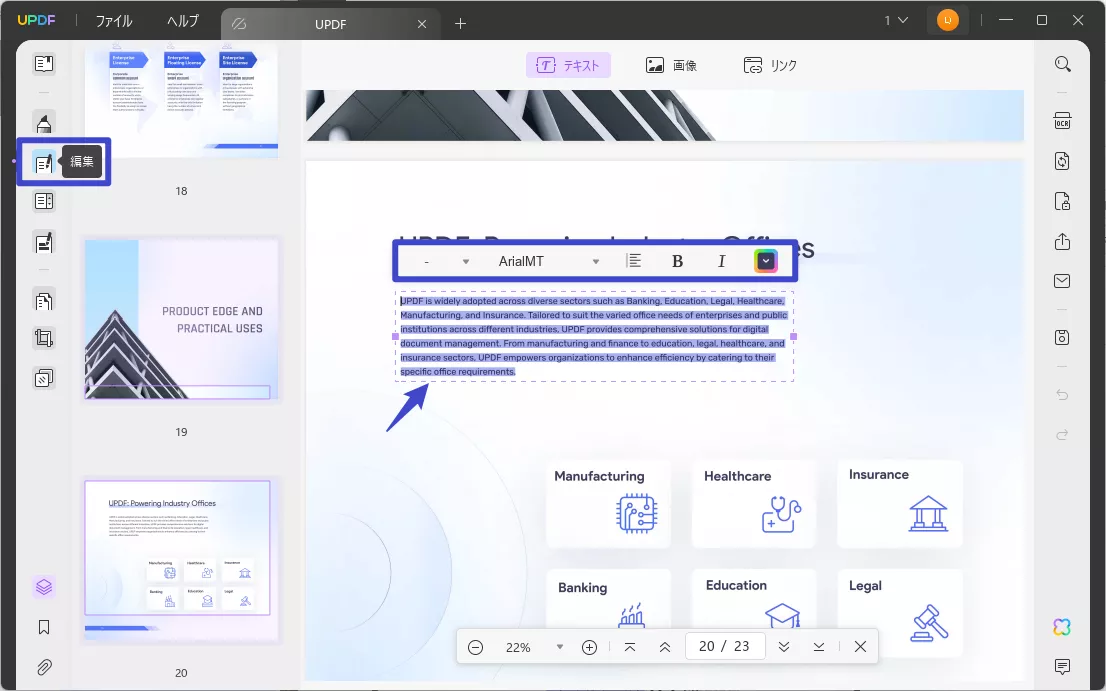
Task: Go to the next page
Action: (784, 647)
